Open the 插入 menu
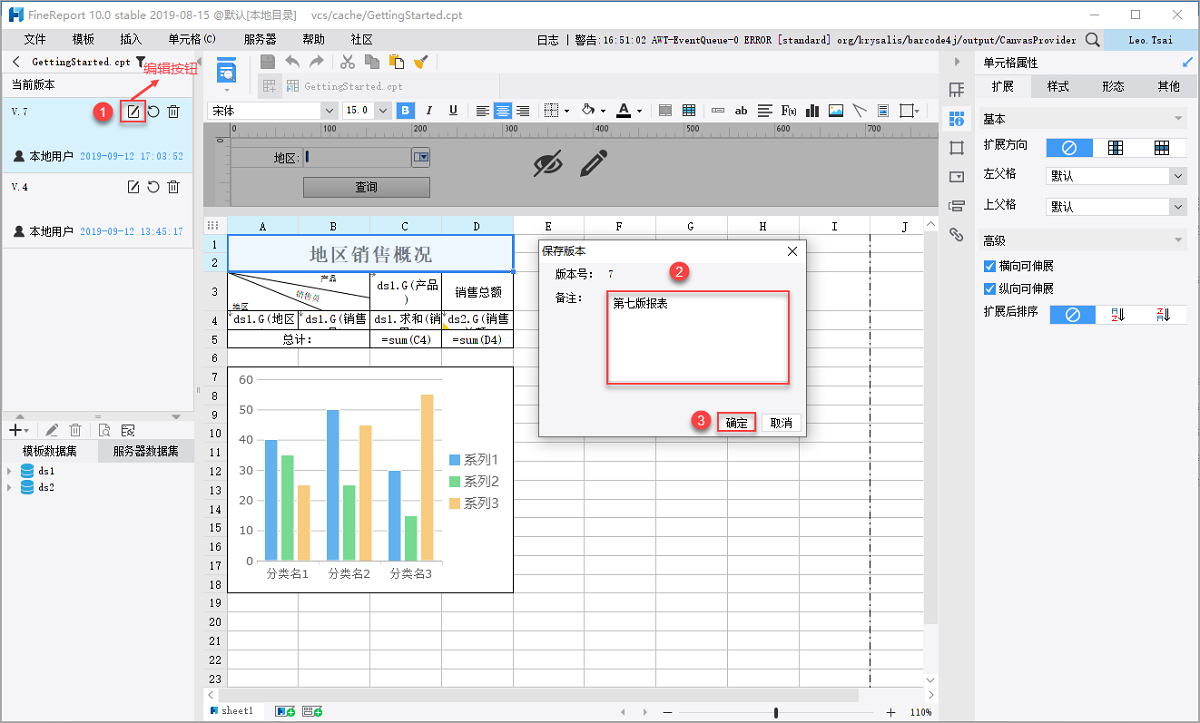 click(x=130, y=40)
